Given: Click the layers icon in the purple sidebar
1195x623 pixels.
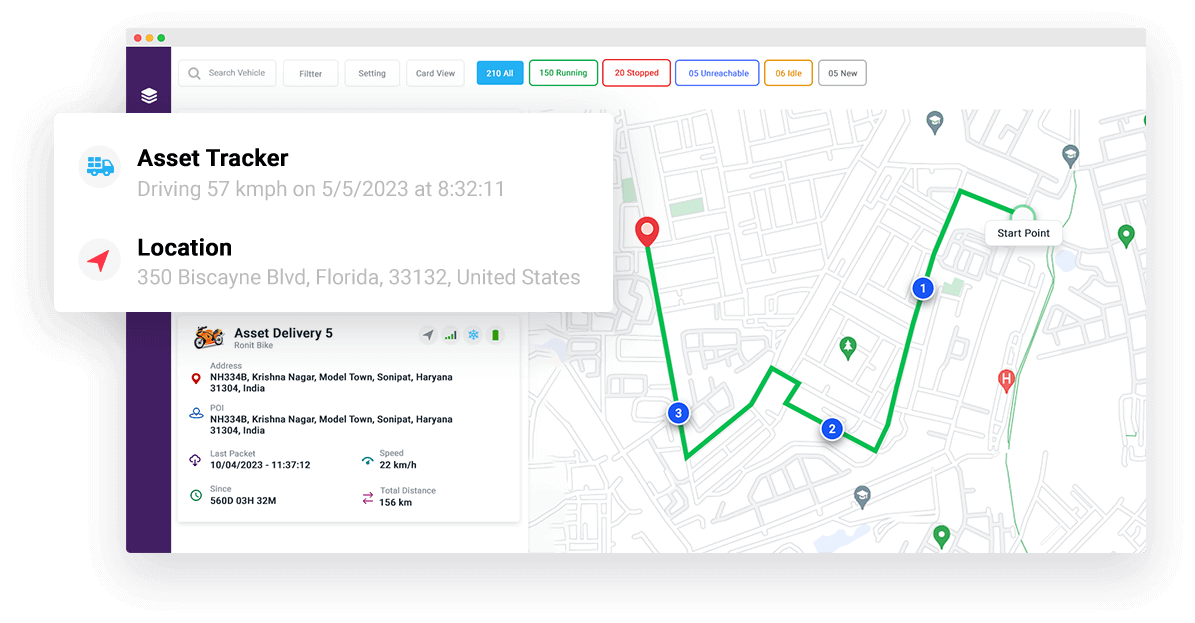Looking at the screenshot, I should coord(149,95).
